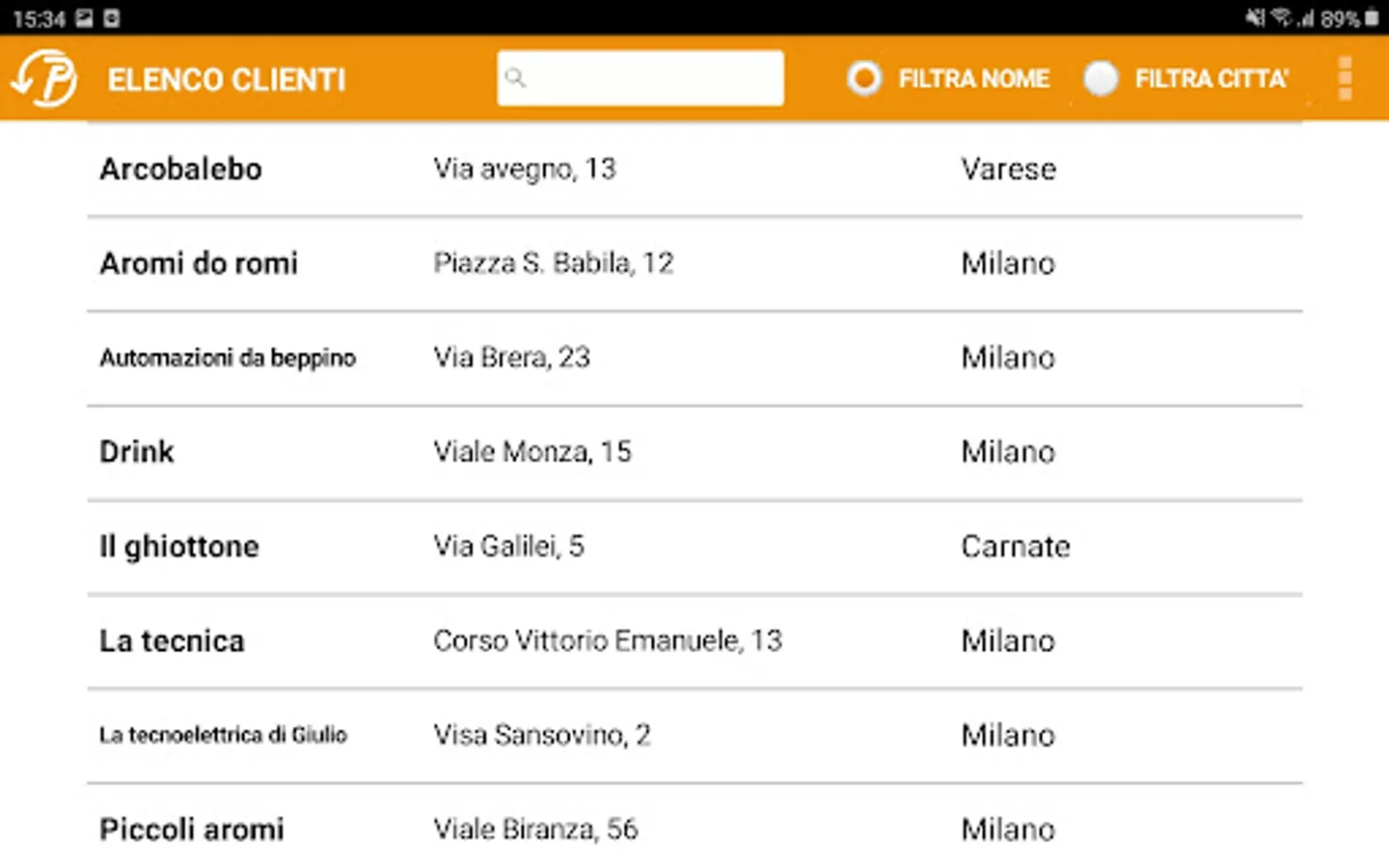Select the Filtra Nome radio button
This screenshot has width=1389, height=868.
[864, 78]
